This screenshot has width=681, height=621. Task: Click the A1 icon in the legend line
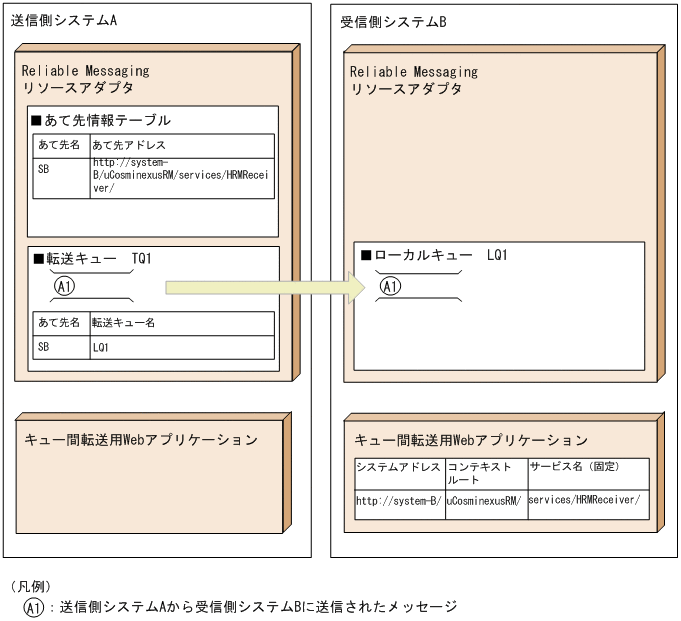tap(34, 607)
